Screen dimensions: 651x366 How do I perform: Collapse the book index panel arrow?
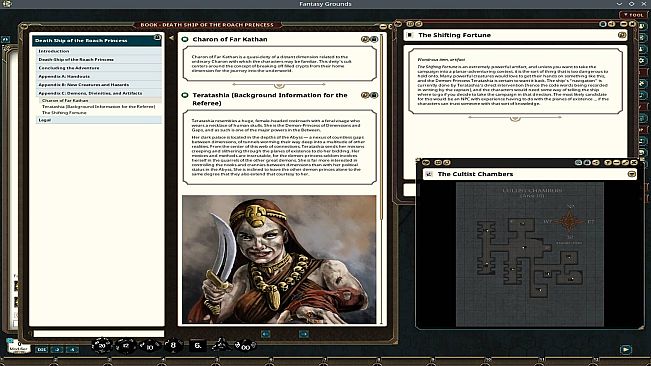[171, 38]
